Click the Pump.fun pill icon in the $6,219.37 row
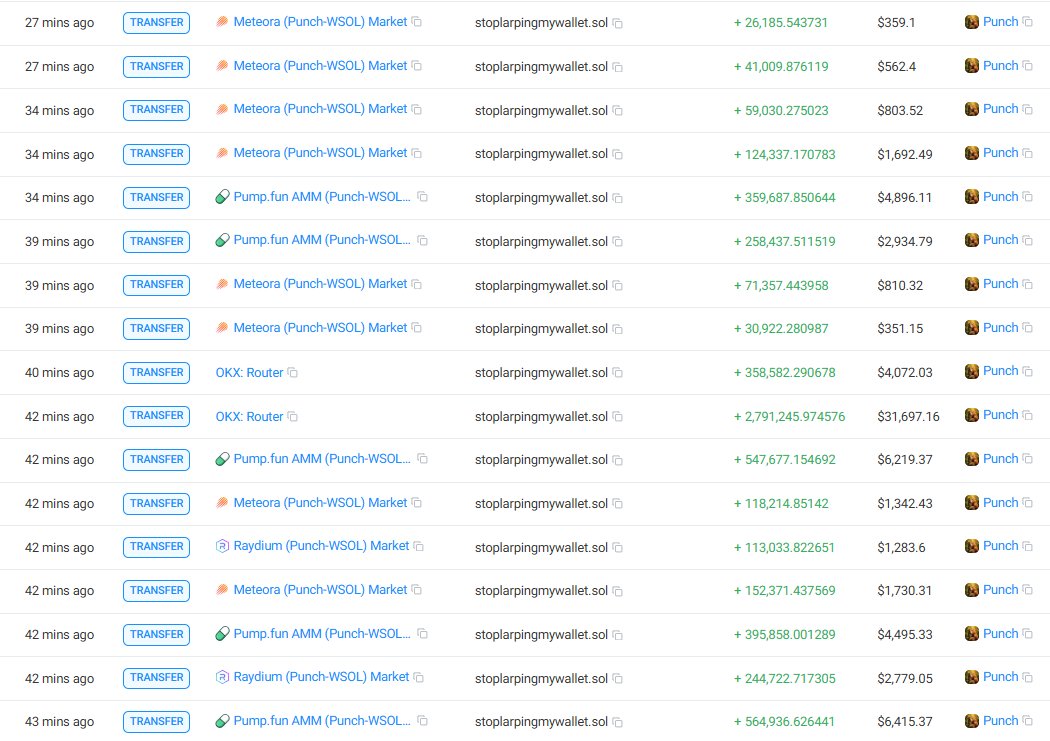Image resolution: width=1050 pixels, height=741 pixels. (222, 459)
